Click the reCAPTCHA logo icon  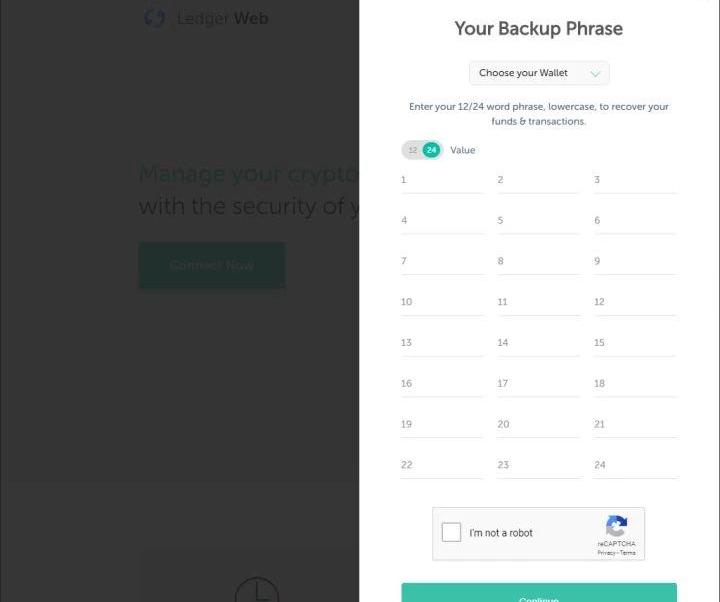pos(616,526)
